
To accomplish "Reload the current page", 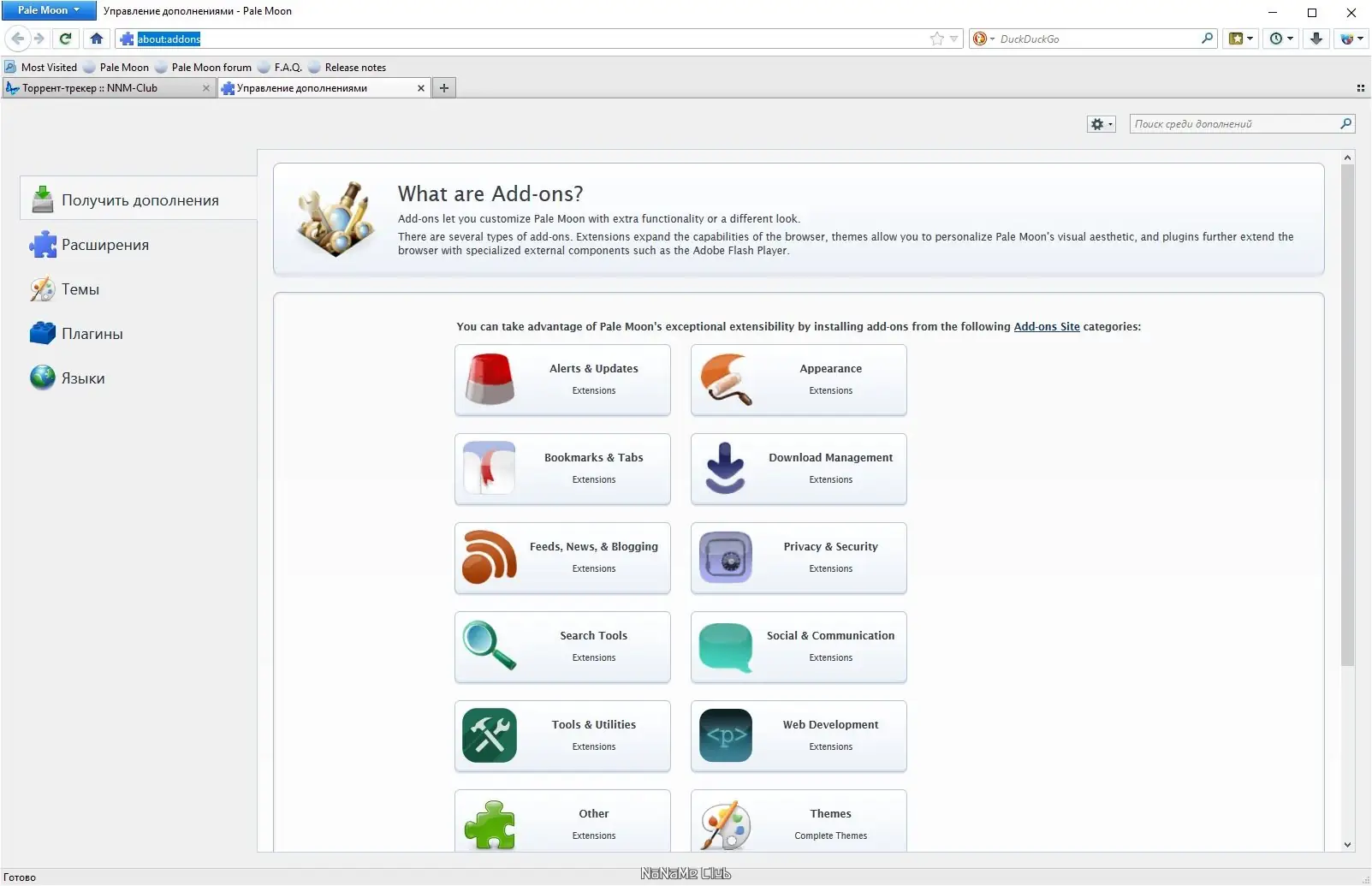I will (x=65, y=39).
